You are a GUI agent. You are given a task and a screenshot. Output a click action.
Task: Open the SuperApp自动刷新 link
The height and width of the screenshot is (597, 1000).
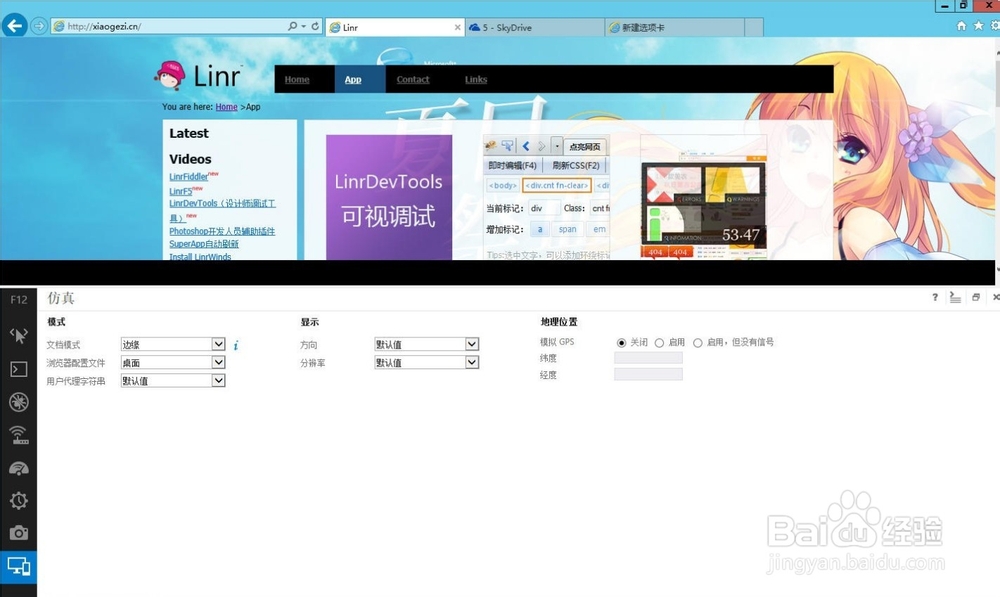[x=204, y=244]
